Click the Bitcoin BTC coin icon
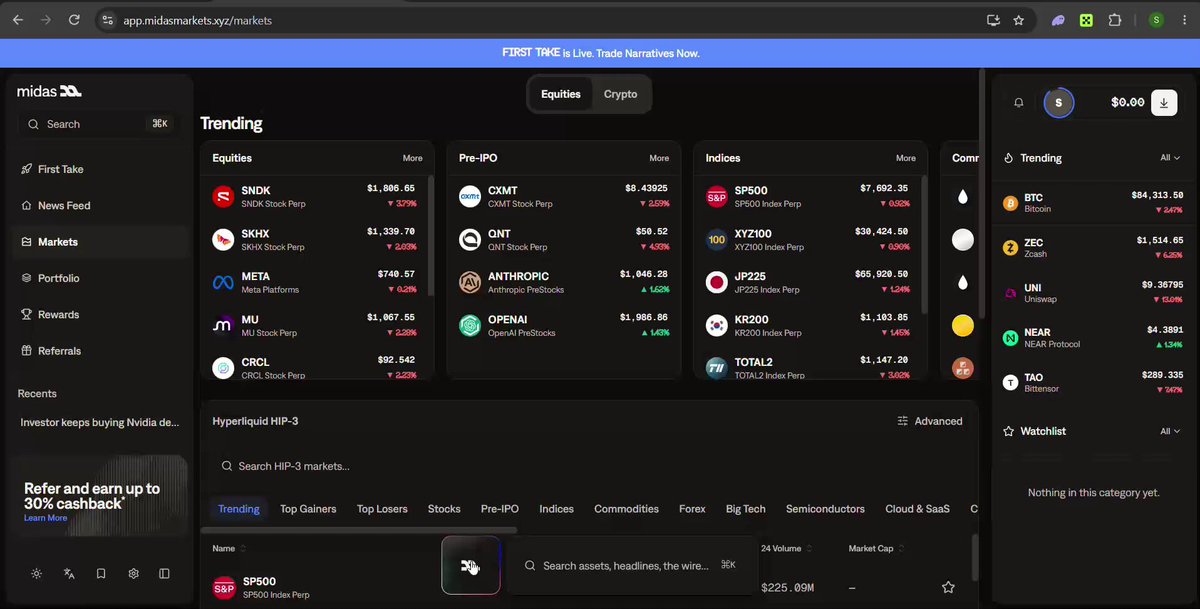 [1010, 203]
